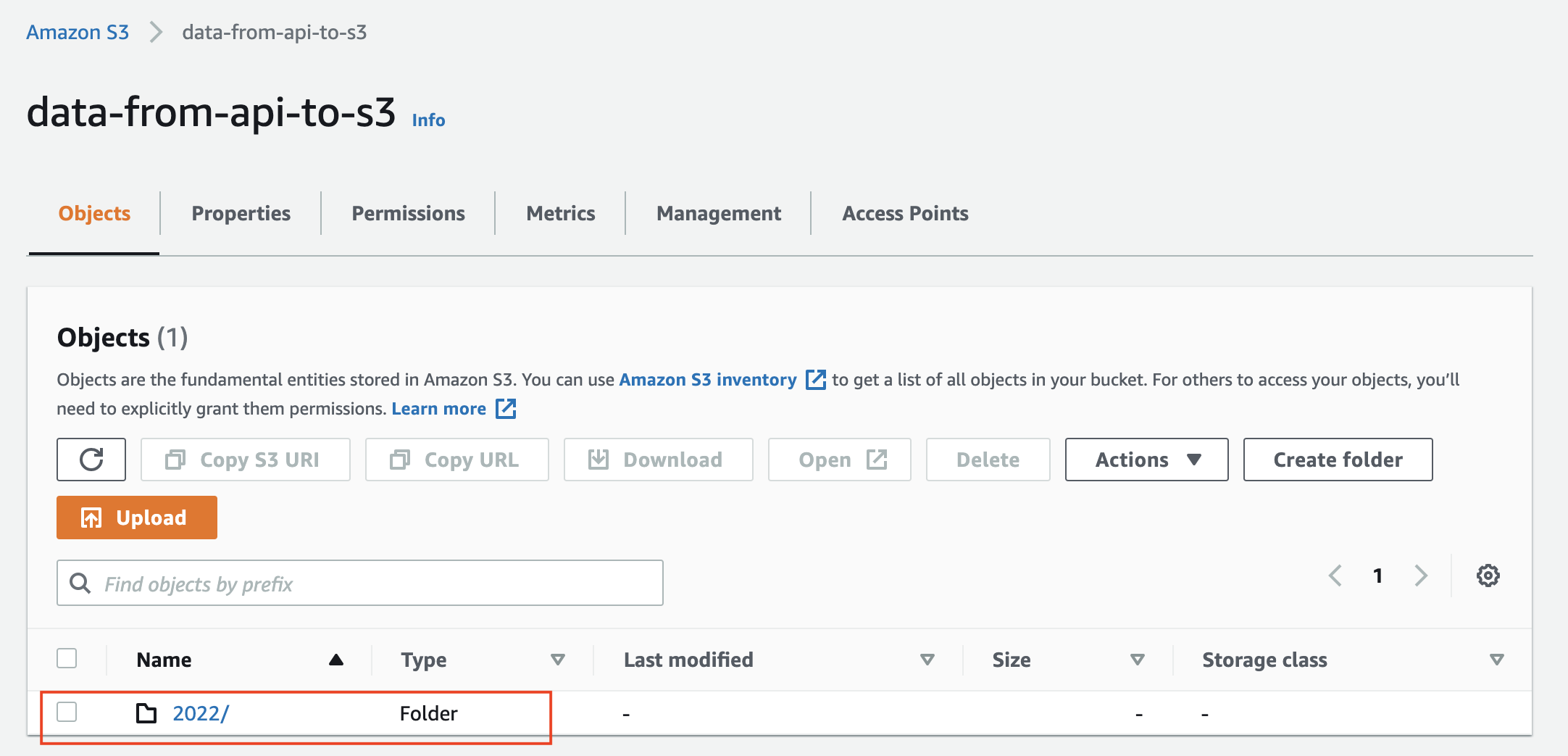Sort by Last modified column arrow
Viewport: 1568px width, 756px height.
[x=927, y=660]
